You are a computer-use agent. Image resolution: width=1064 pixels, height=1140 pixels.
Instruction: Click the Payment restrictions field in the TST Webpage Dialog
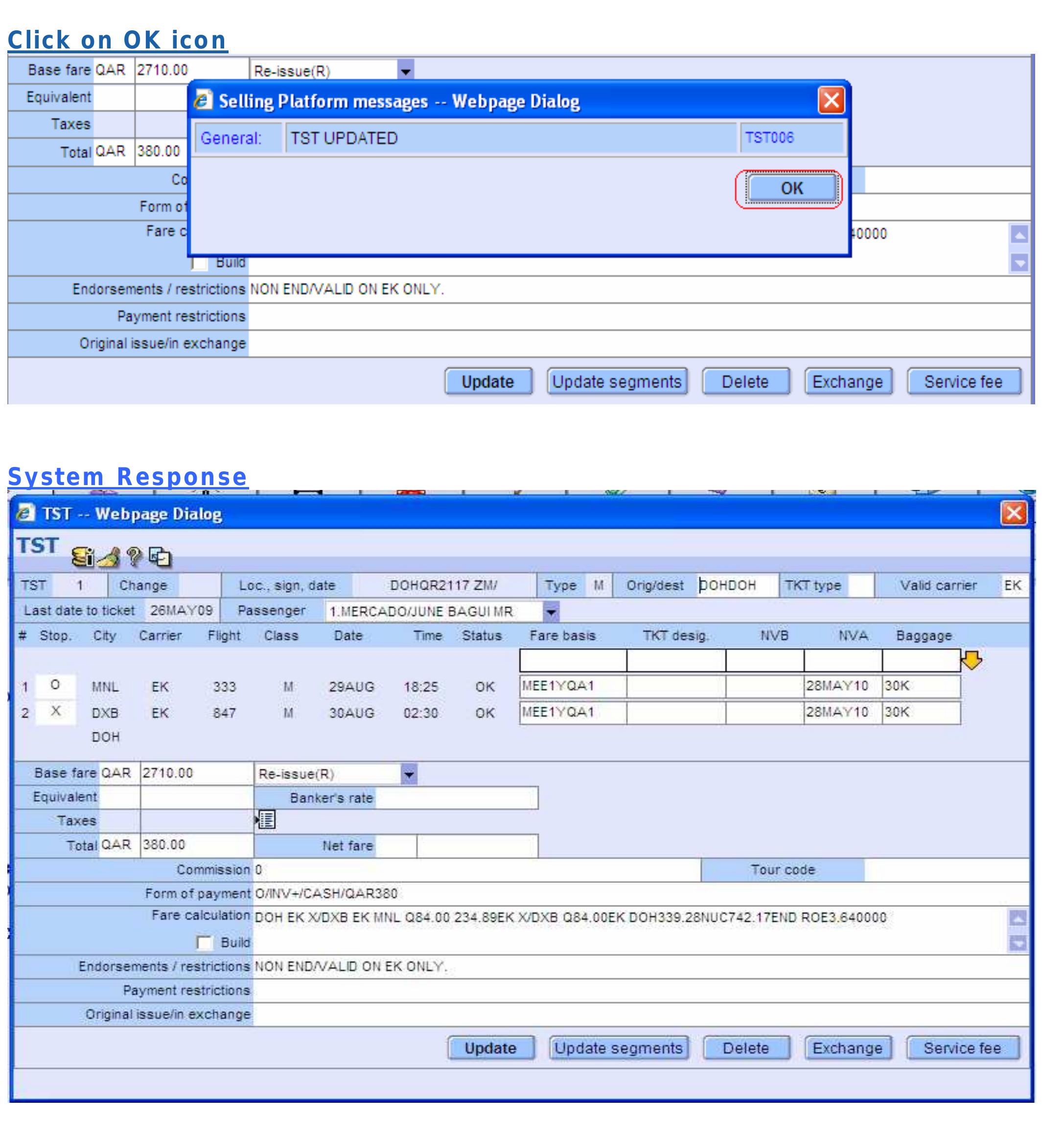[641, 990]
